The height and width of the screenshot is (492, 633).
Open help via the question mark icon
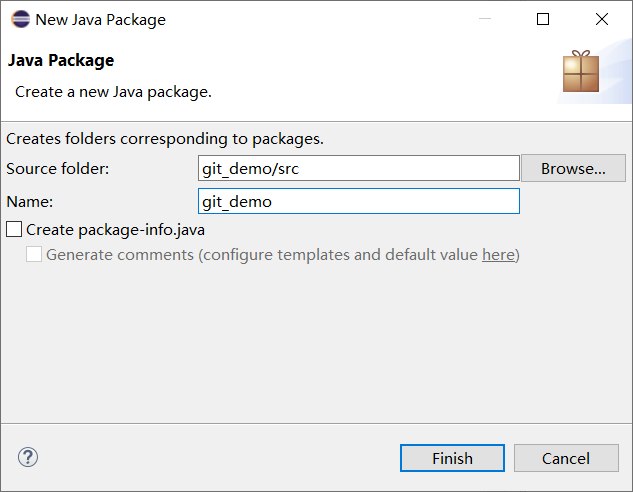27,458
